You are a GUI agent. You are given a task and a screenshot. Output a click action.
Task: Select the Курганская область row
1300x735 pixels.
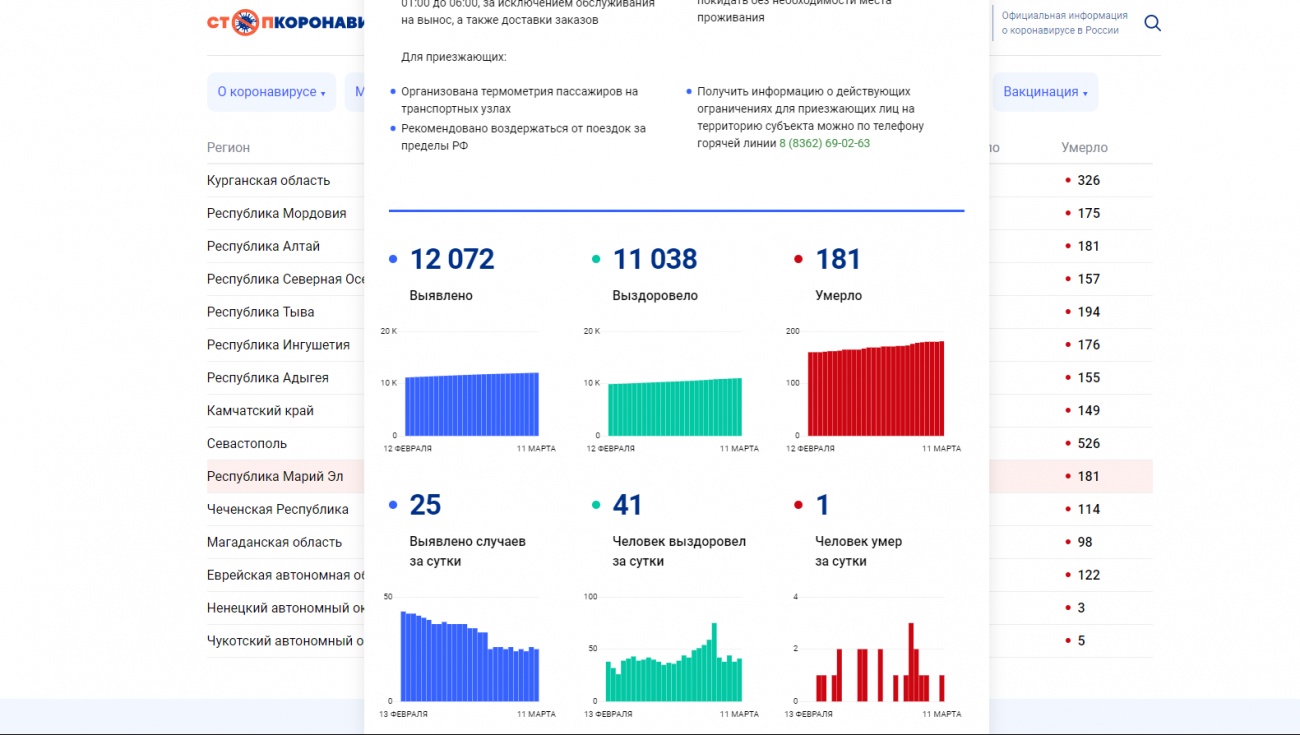(x=268, y=181)
